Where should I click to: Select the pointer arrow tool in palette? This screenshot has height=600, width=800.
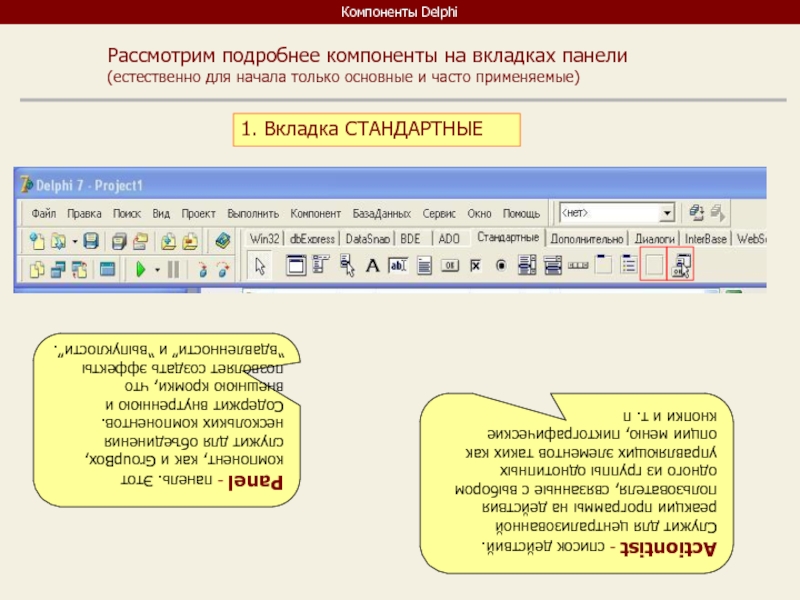click(x=260, y=266)
